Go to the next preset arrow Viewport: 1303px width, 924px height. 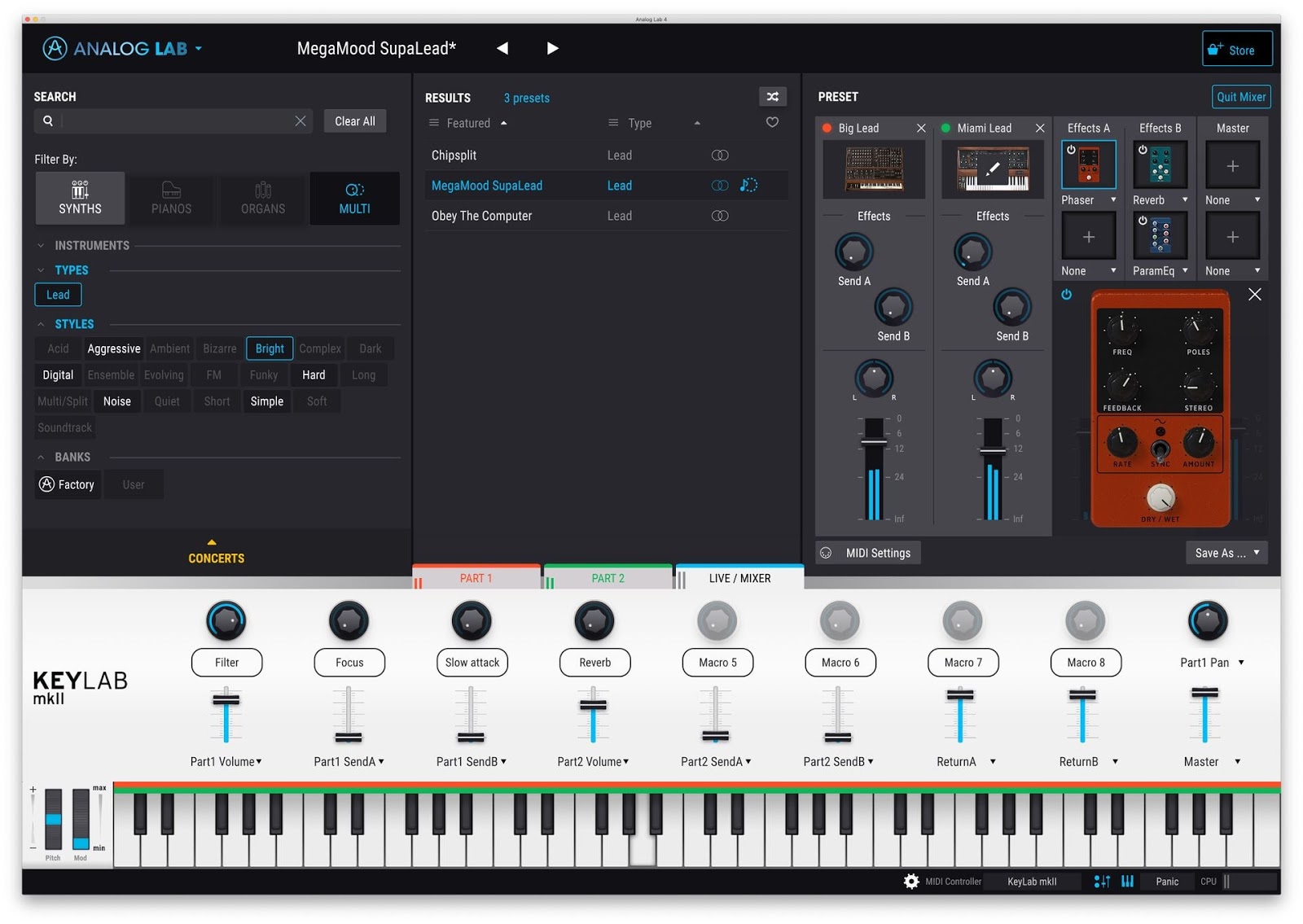(x=552, y=49)
